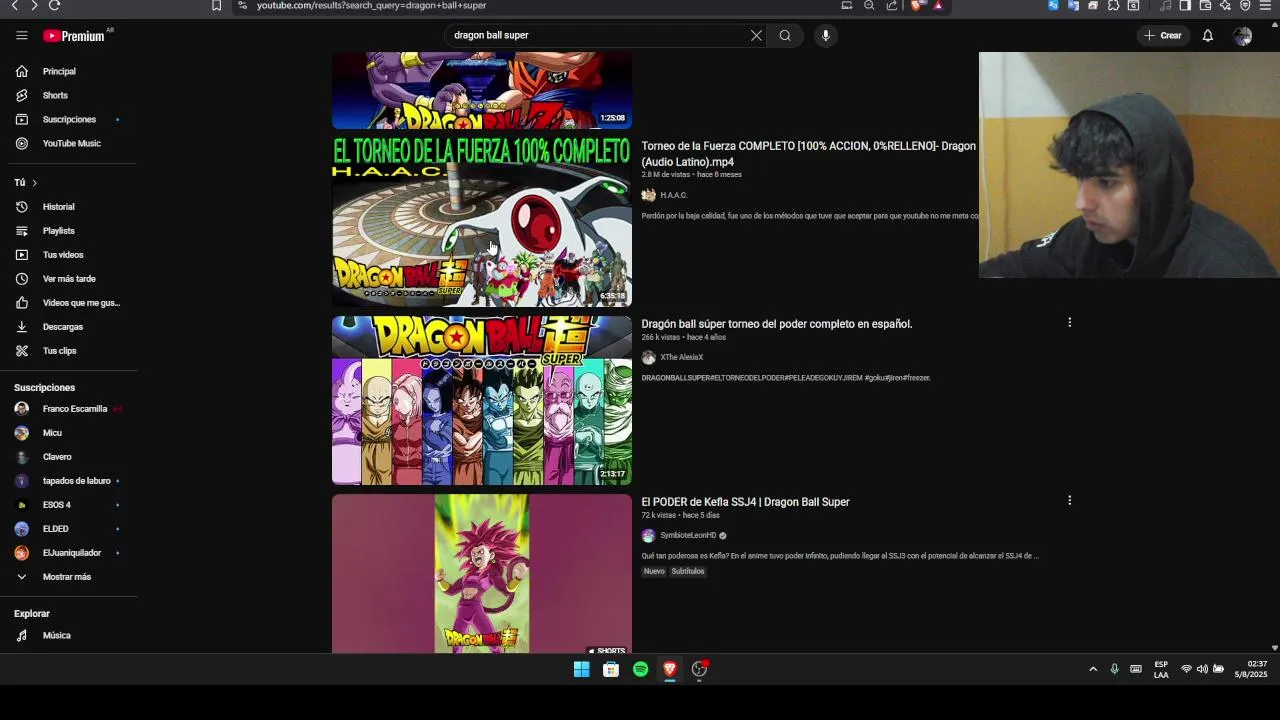Play the Kefla SSJ4 short thumbnail
This screenshot has height=720, width=1280.
point(482,574)
